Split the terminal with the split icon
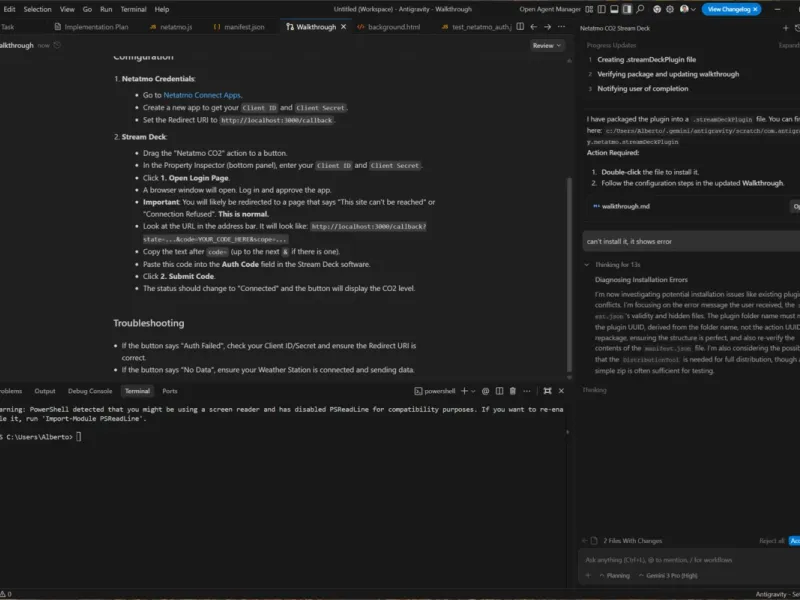 point(499,391)
